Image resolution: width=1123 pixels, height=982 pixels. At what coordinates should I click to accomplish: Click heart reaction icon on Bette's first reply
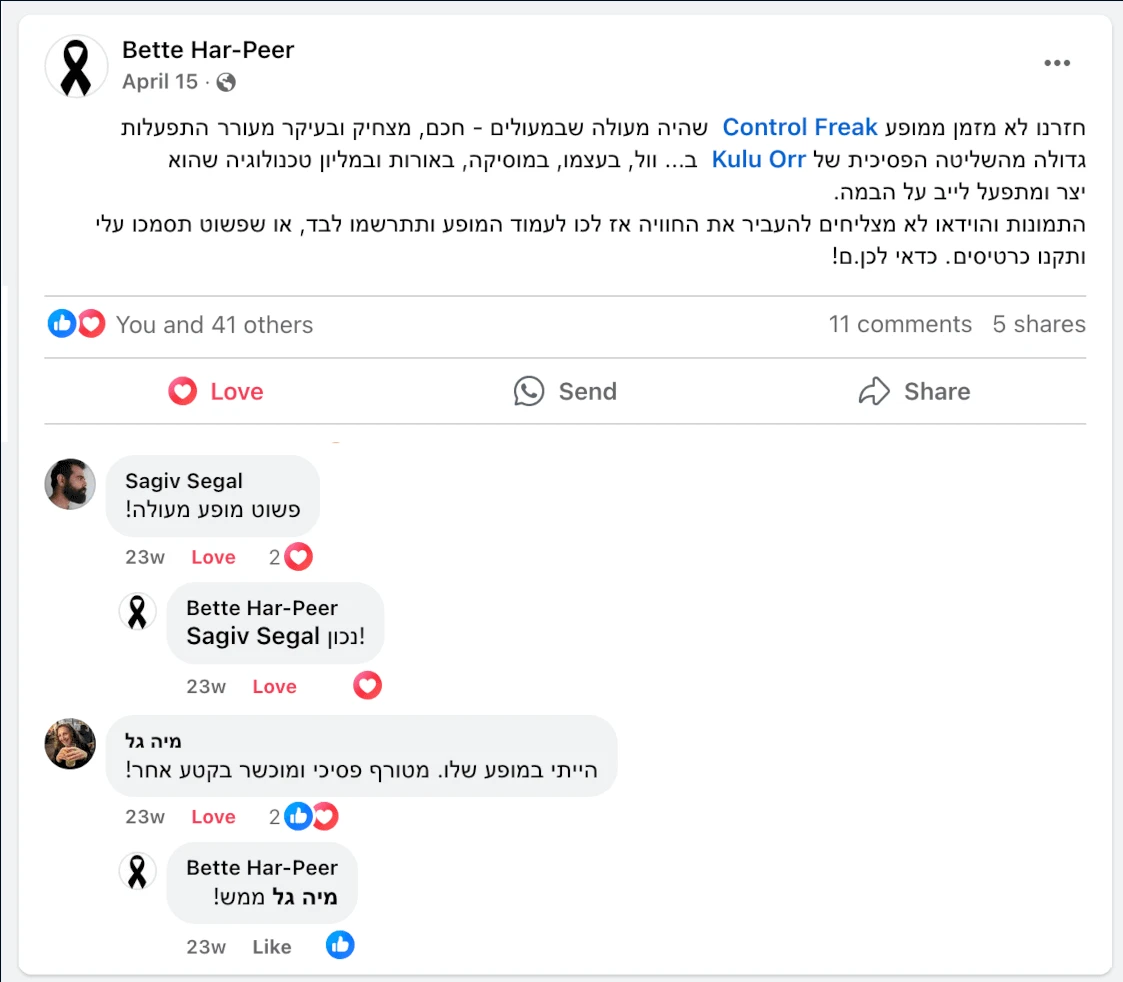pyautogui.click(x=367, y=685)
